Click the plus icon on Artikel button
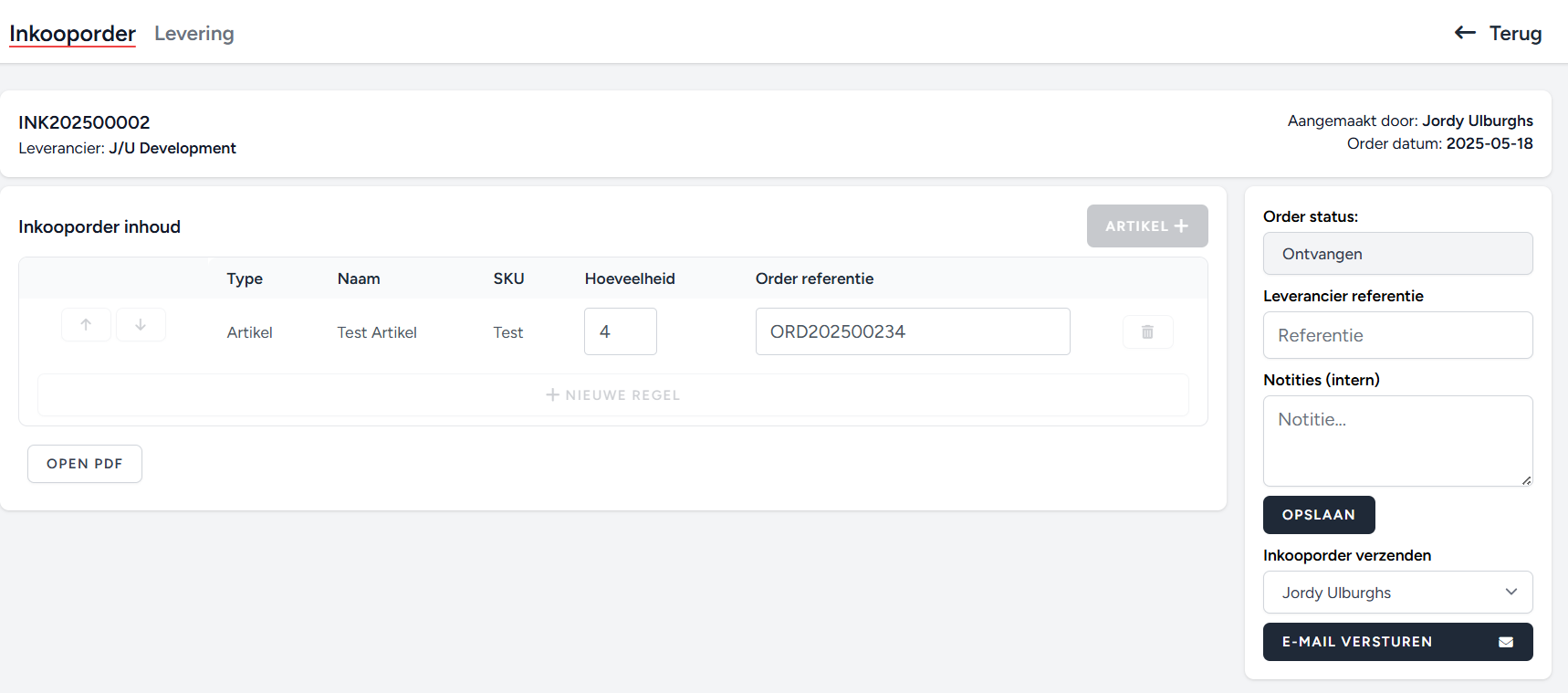 (1181, 226)
